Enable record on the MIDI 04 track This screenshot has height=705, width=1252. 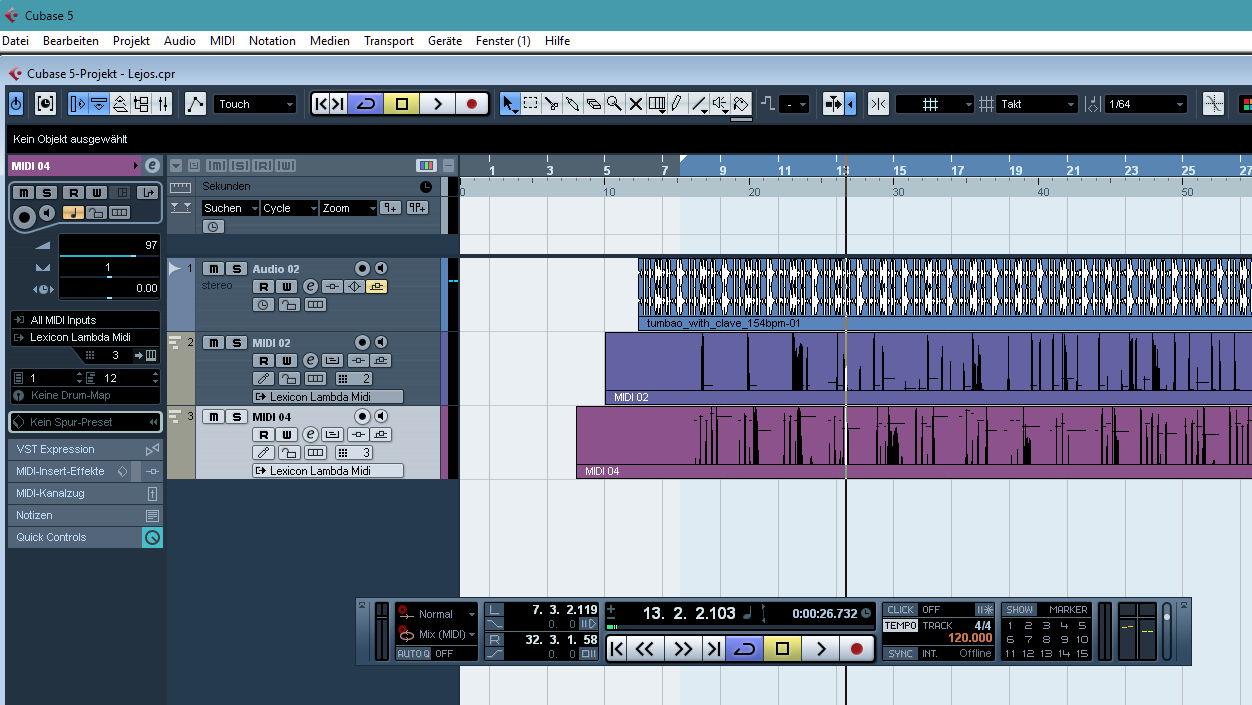[362, 417]
